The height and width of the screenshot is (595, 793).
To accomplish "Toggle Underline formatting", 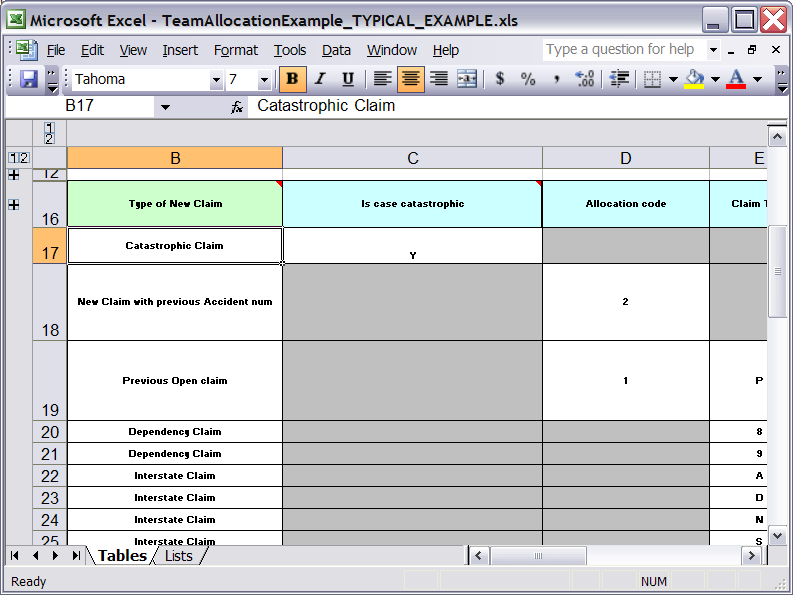I will 348,80.
